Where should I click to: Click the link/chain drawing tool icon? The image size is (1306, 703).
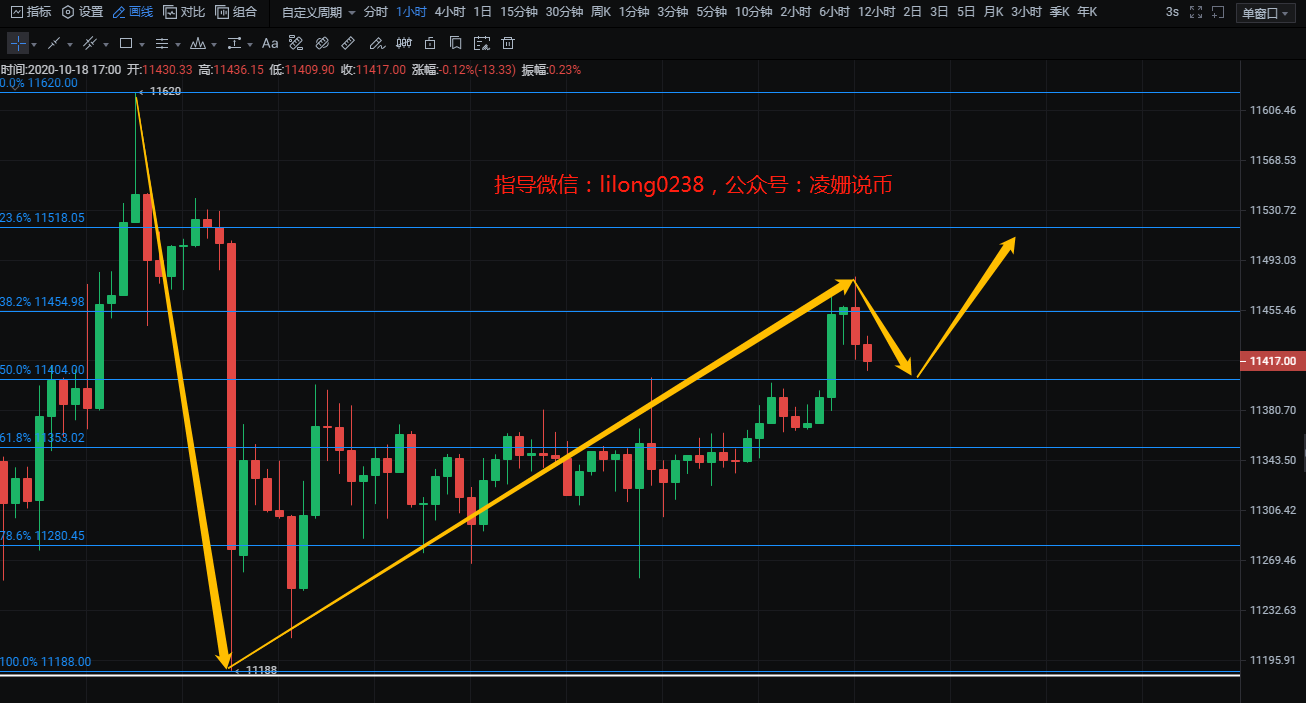tap(321, 44)
